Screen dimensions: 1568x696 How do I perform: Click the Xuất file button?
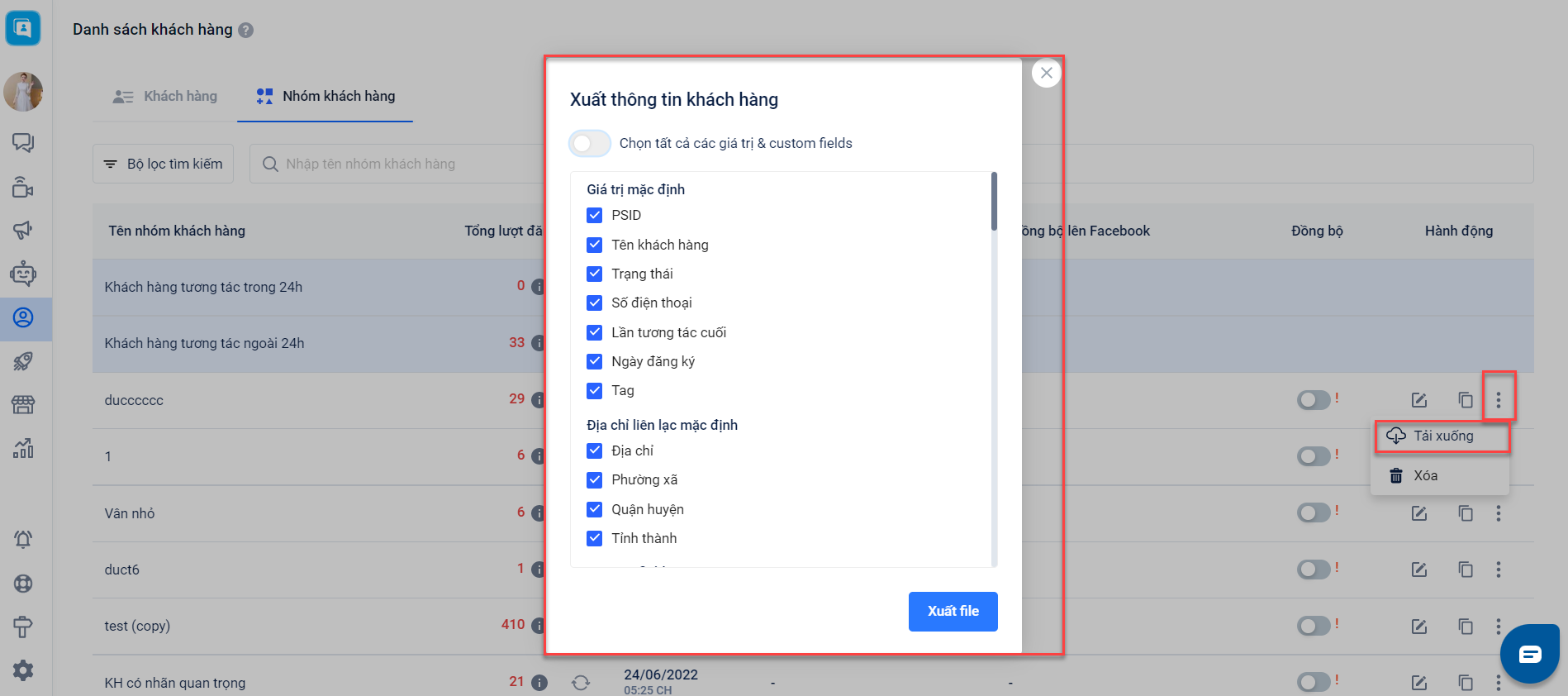point(953,612)
